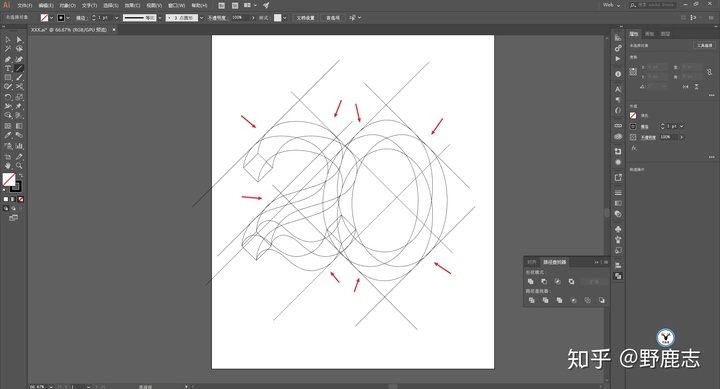Switch to the 对齐 tab
This screenshot has height=389, width=720.
click(x=532, y=262)
